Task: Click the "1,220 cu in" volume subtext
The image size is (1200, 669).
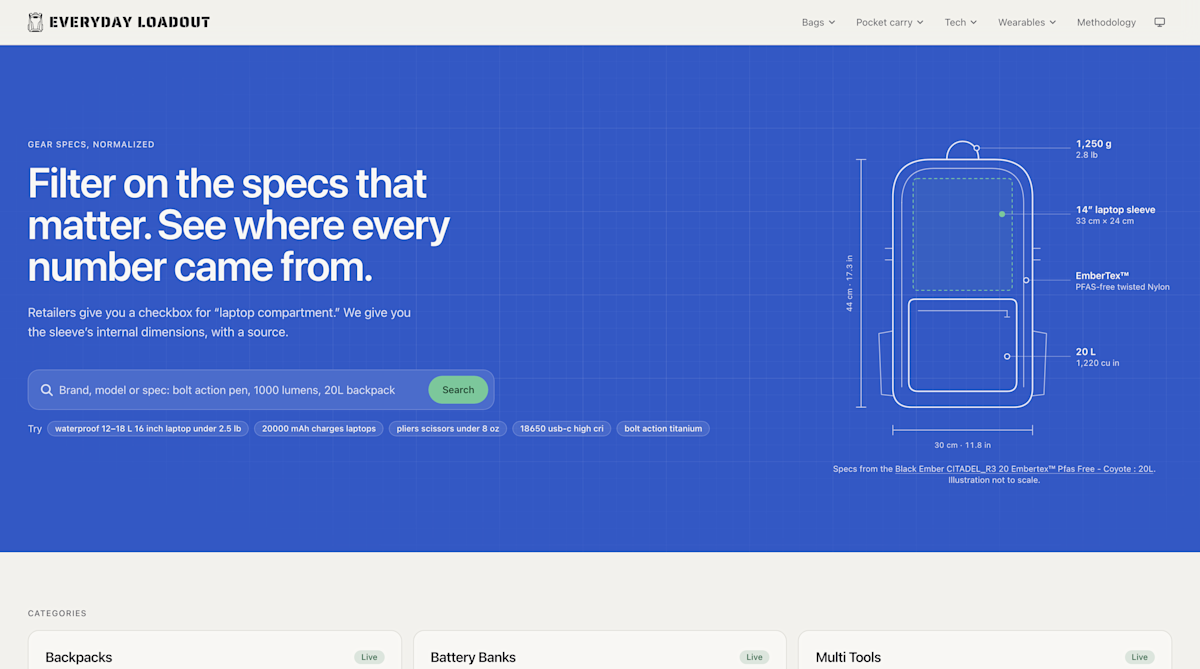Action: click(1097, 363)
